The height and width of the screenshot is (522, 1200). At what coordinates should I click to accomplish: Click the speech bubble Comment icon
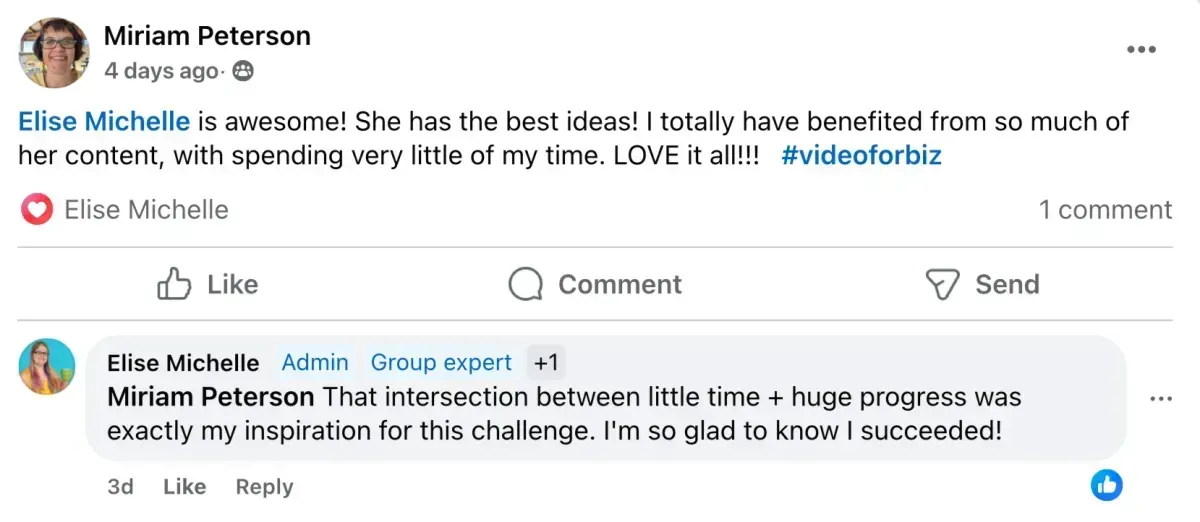525,285
